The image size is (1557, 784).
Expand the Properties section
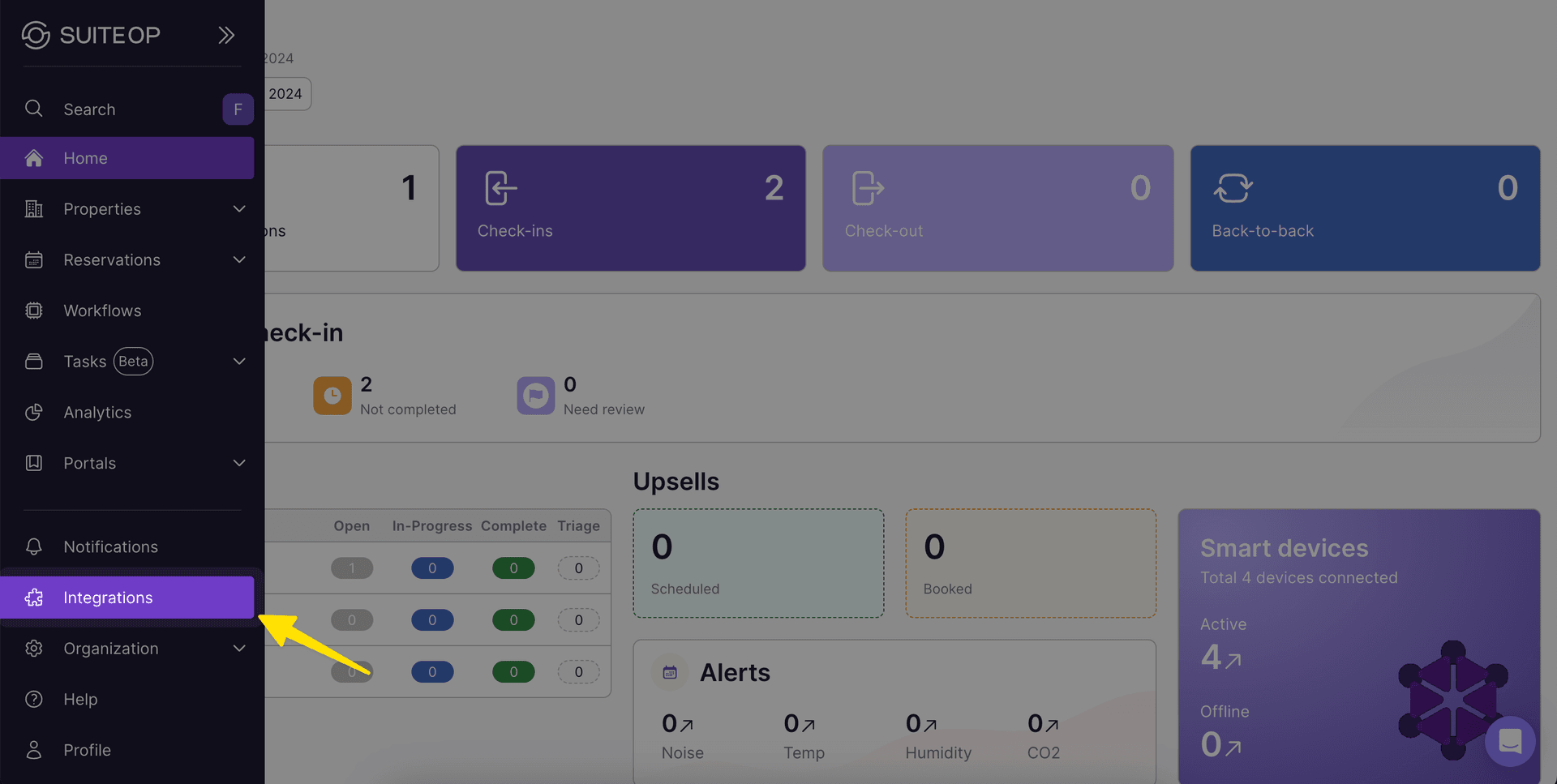click(x=239, y=208)
